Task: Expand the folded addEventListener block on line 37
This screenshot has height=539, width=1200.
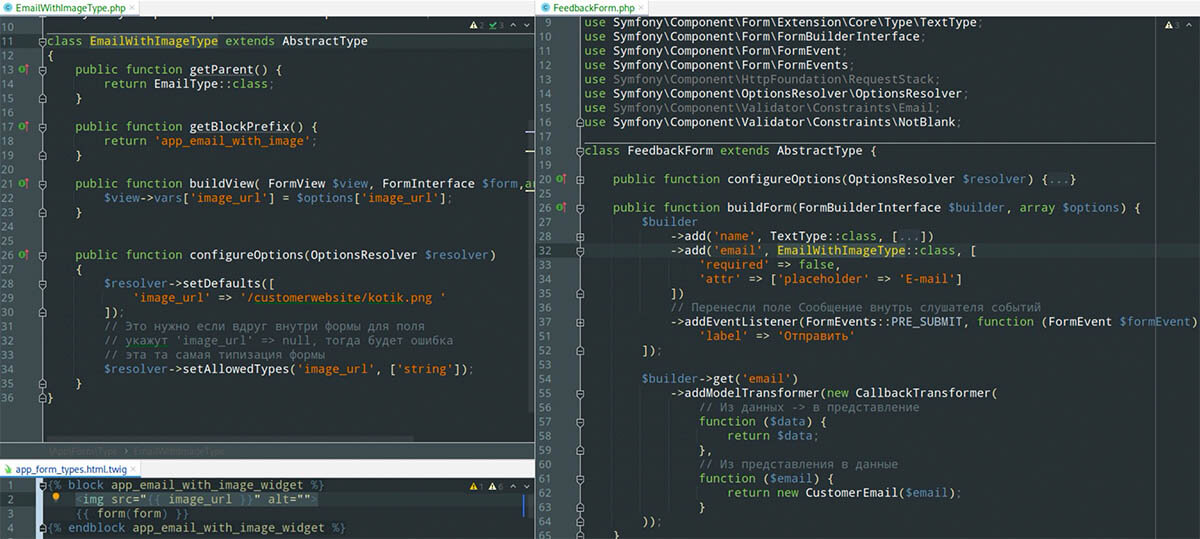Action: click(581, 321)
